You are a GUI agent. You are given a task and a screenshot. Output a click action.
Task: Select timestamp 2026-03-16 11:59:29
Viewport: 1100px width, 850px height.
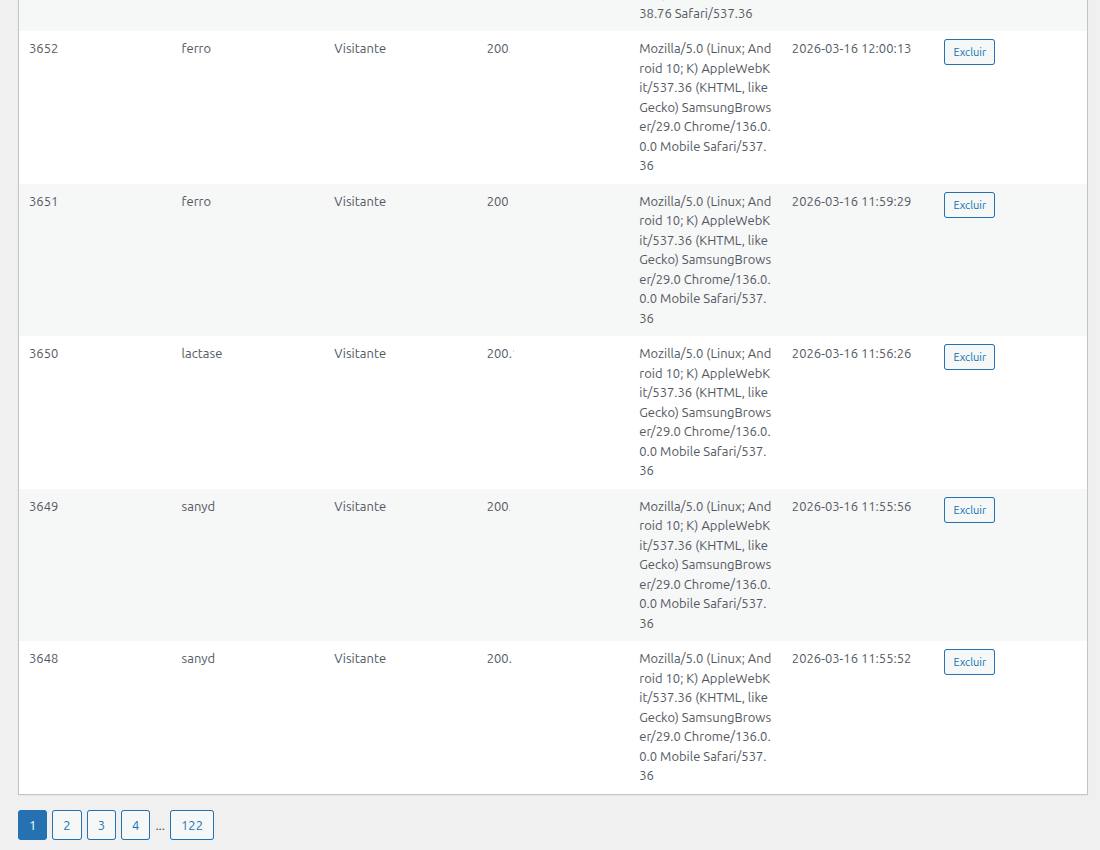point(850,202)
